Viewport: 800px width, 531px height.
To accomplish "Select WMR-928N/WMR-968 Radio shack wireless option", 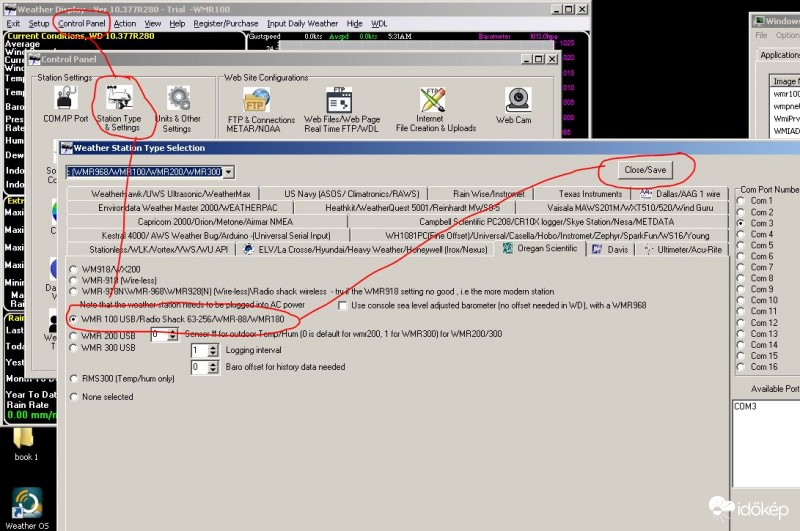I will 73,291.
